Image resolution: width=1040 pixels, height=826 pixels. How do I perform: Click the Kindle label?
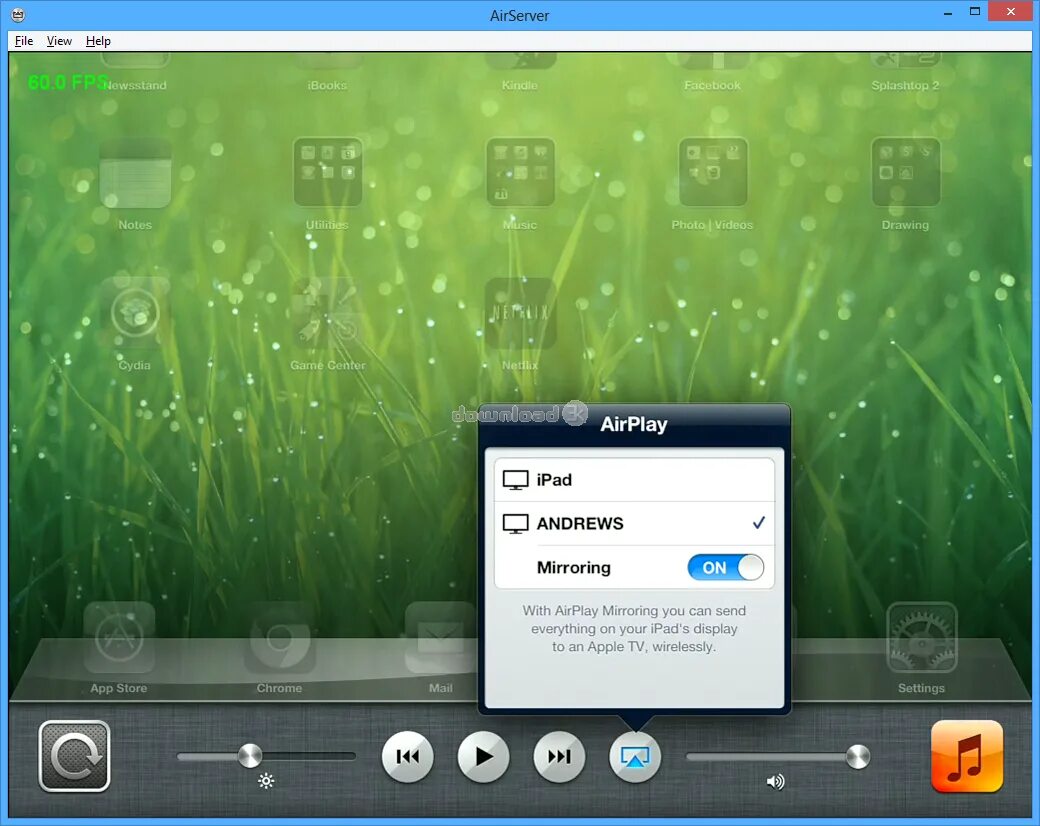[520, 86]
